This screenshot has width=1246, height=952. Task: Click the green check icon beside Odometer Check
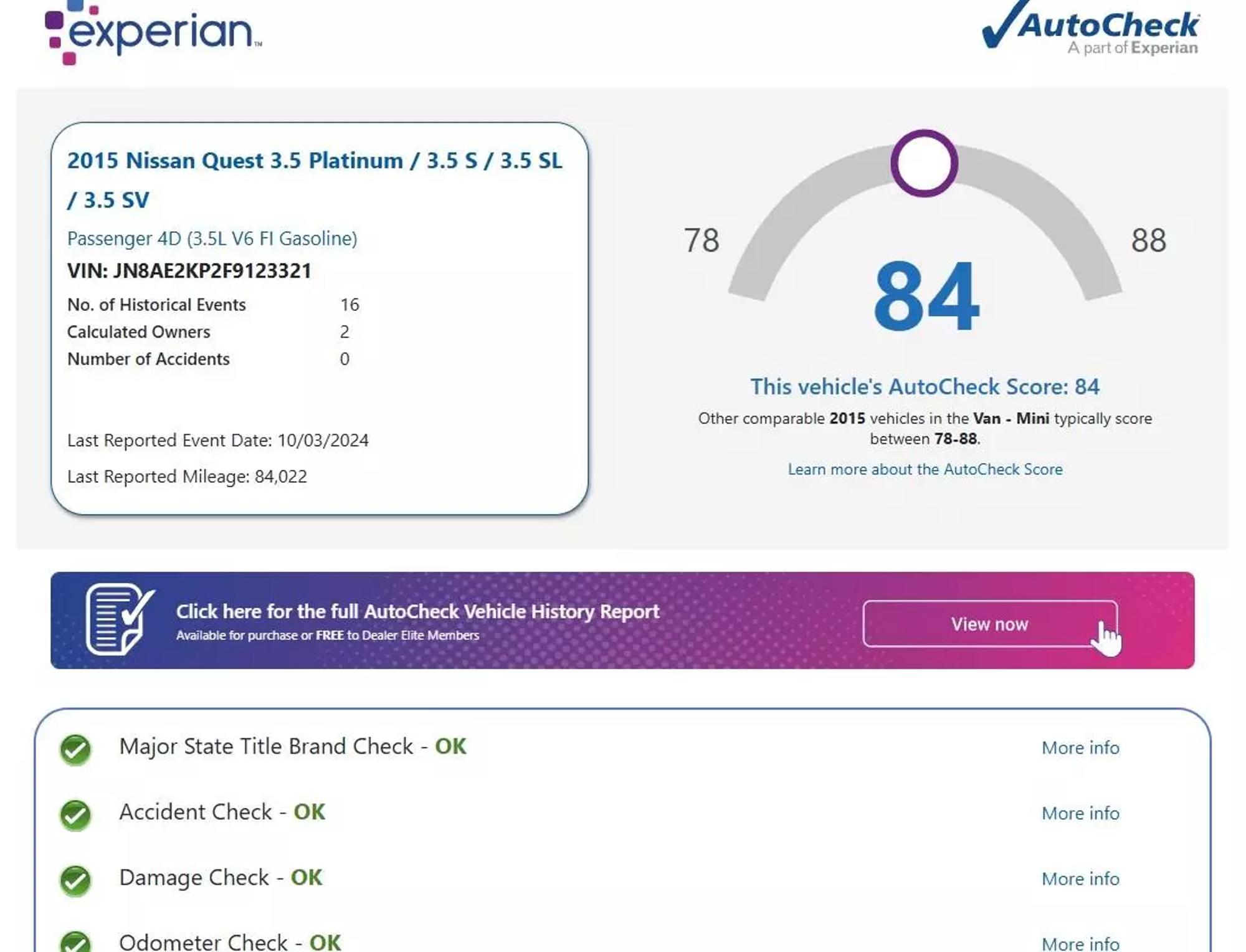75,941
